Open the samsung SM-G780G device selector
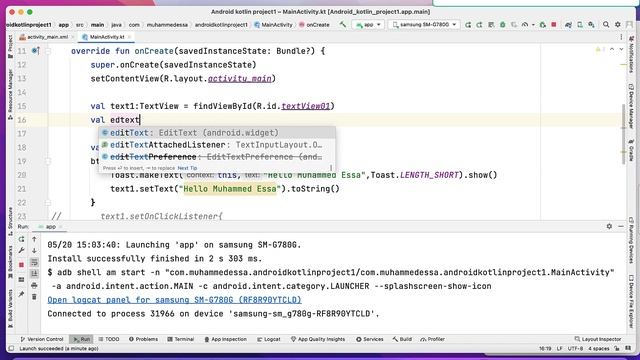This screenshot has height=360, width=640. coord(424,24)
